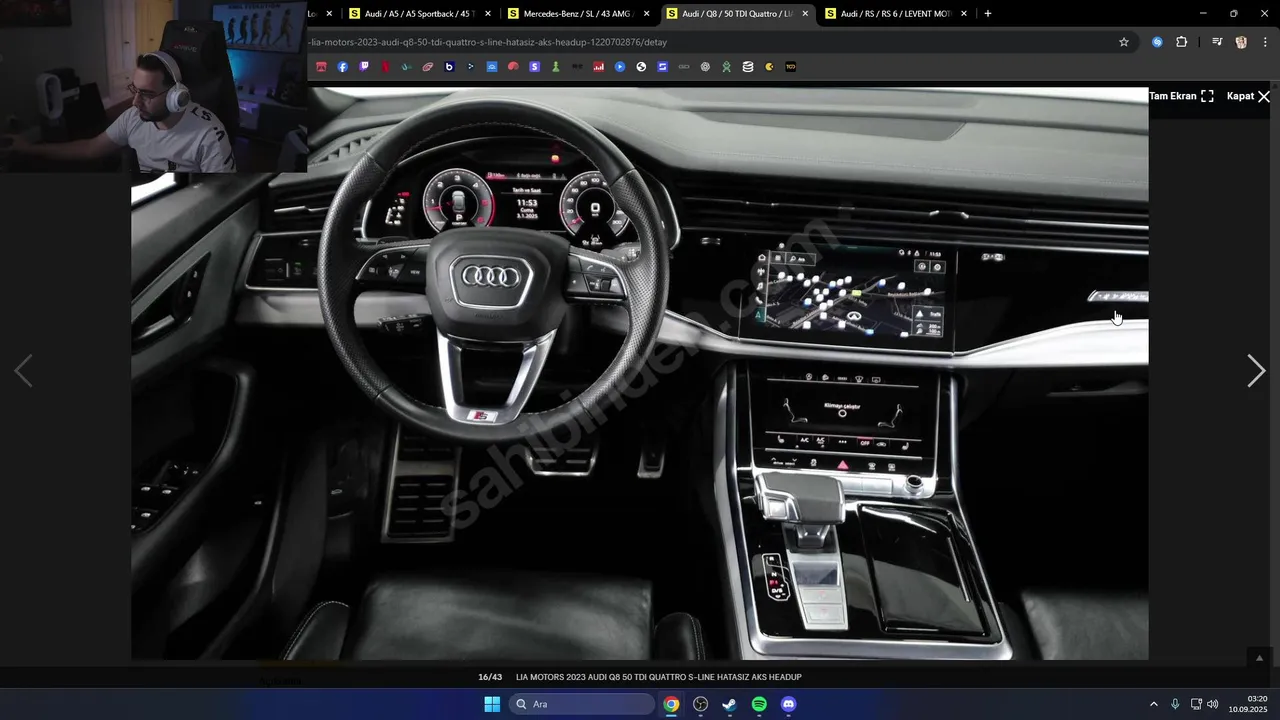Switch gallery to Tam Ekran fullscreen
Screen dimensions: 1280x720
(x=1181, y=96)
